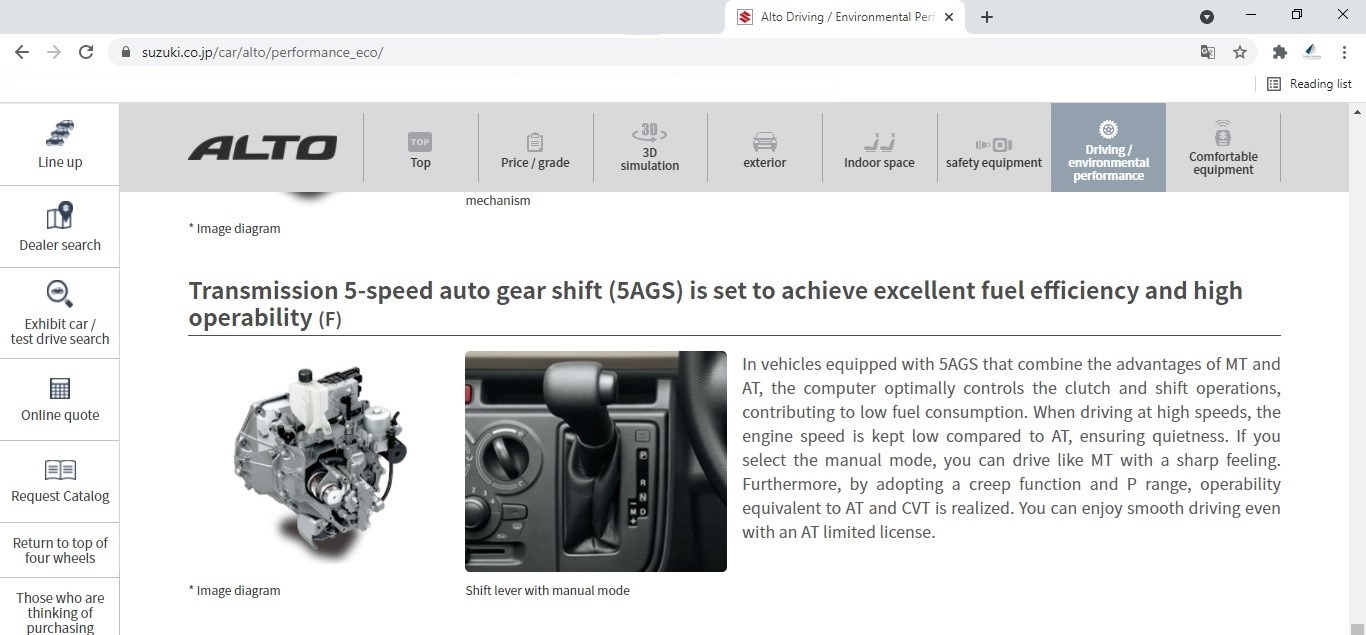
Task: Click the shift lever photo
Action: (596, 461)
